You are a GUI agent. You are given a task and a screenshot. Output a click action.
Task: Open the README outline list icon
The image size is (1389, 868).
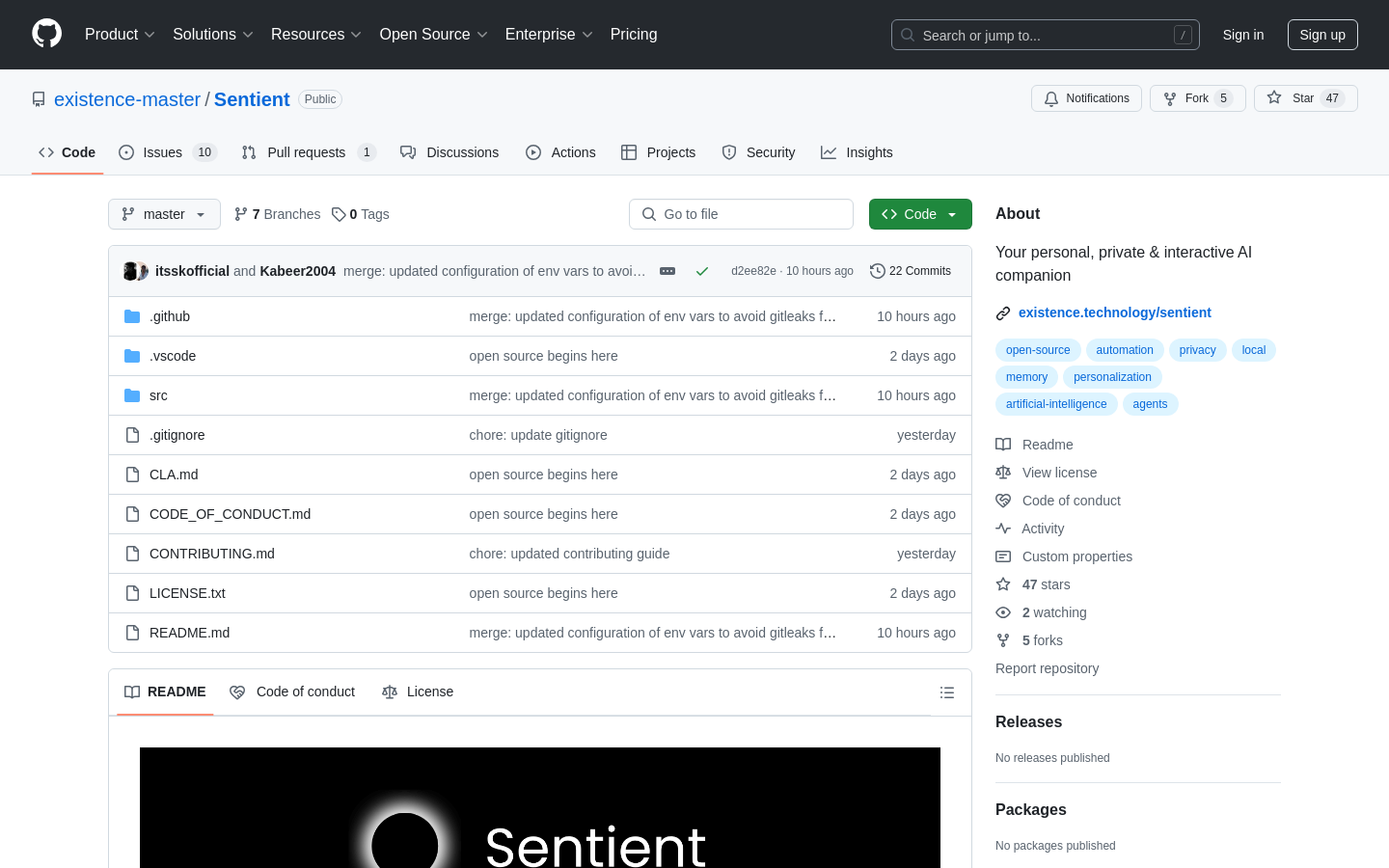coord(947,692)
